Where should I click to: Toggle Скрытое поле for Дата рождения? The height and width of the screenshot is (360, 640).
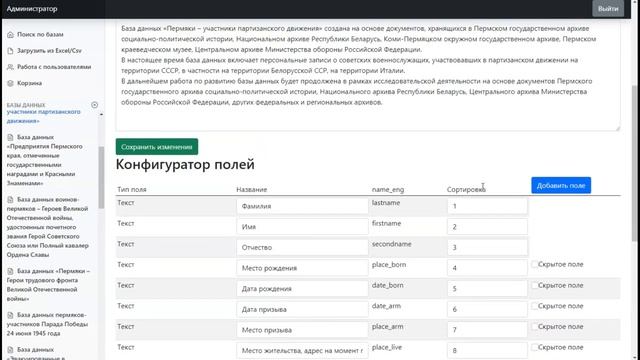pos(534,285)
